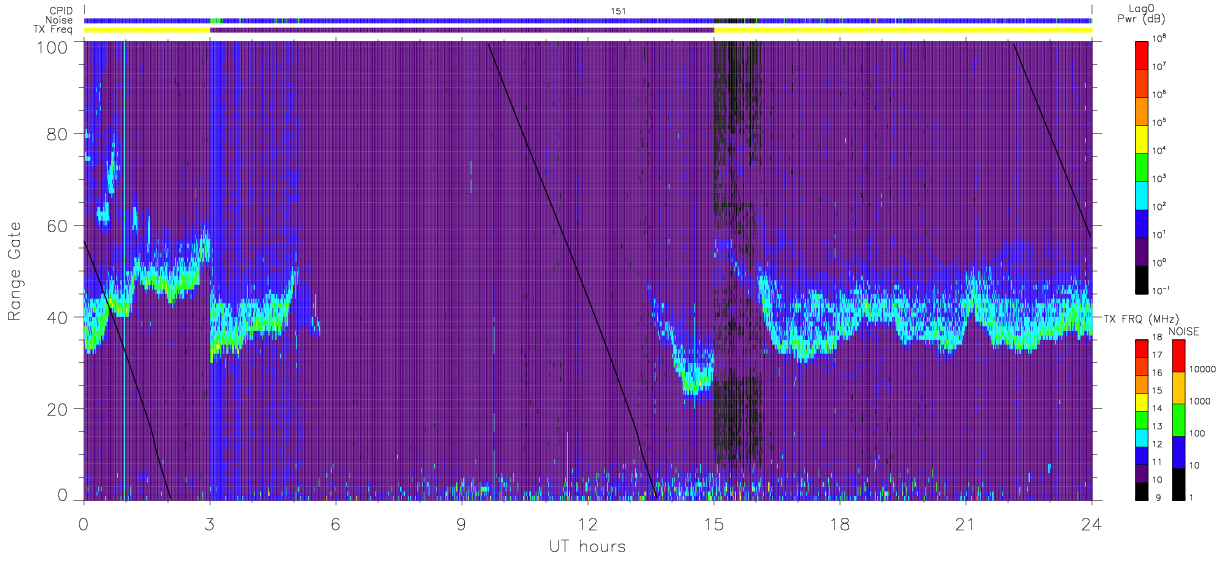
Task: Click the '6' tick on UT hours axis
Action: (335, 524)
